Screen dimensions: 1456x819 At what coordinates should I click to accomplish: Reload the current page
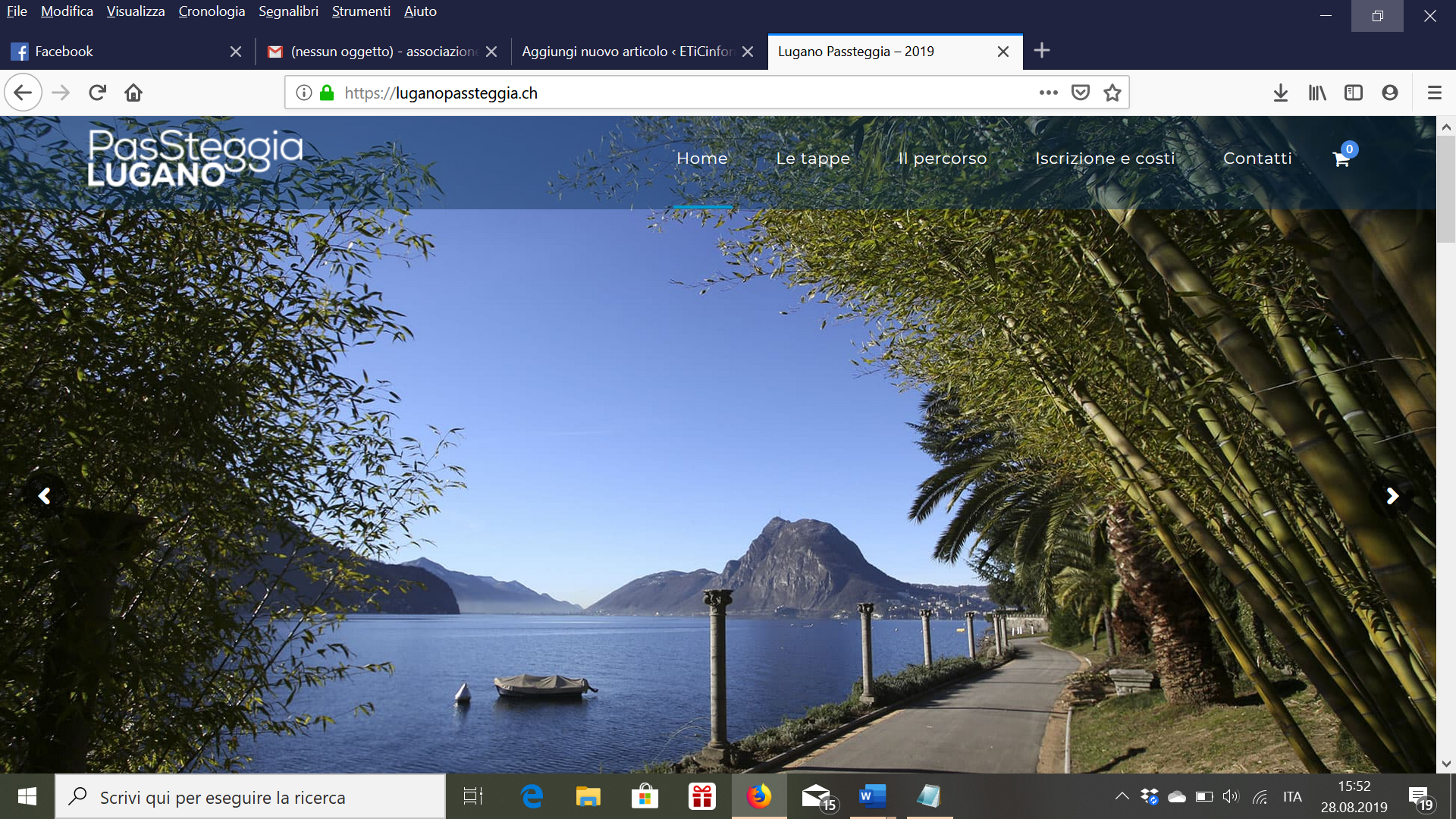[97, 93]
